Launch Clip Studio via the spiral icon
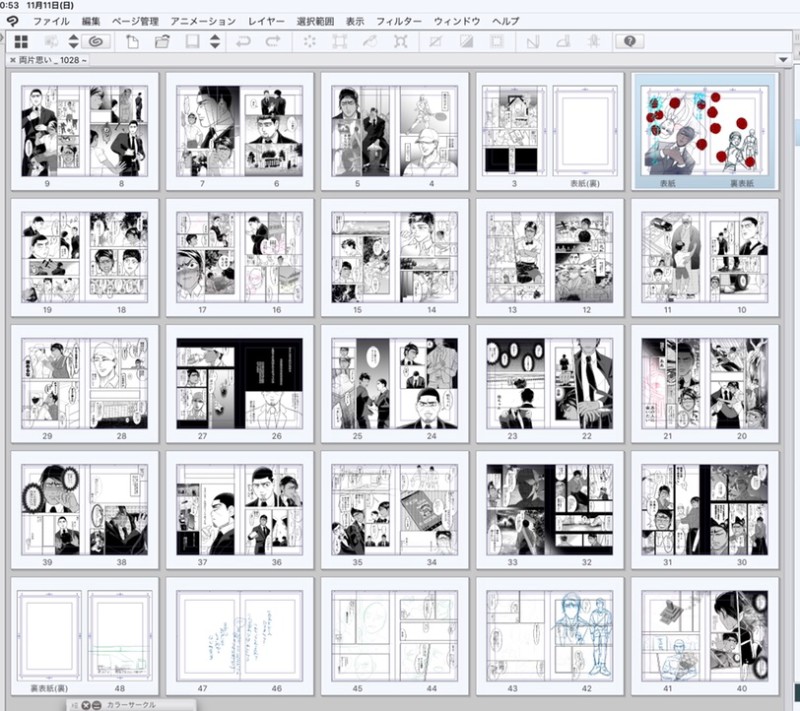 point(96,41)
